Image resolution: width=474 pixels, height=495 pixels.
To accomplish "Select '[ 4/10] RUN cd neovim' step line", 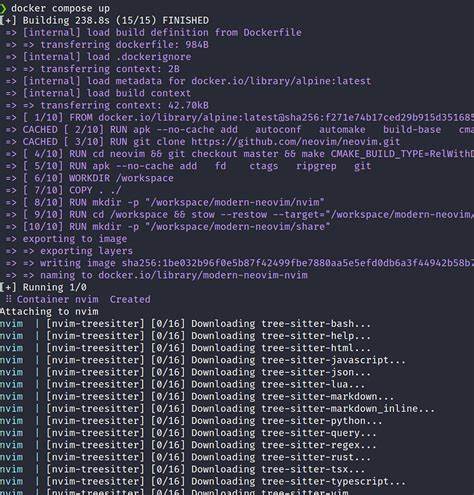I will coord(240,154).
